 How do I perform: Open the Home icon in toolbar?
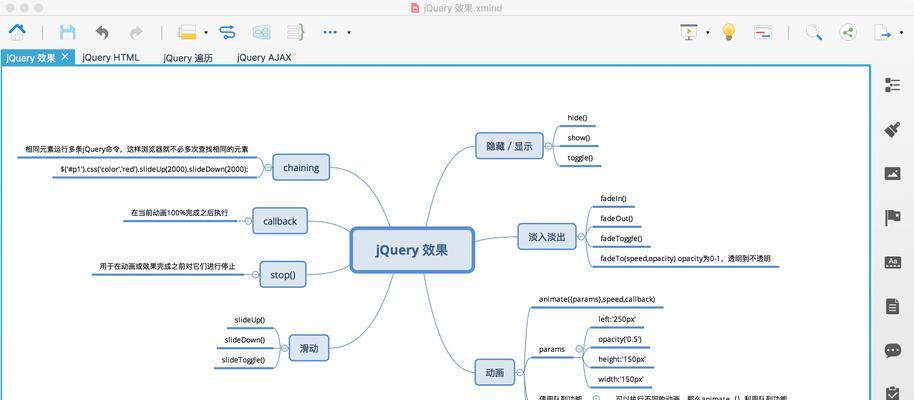(17, 31)
